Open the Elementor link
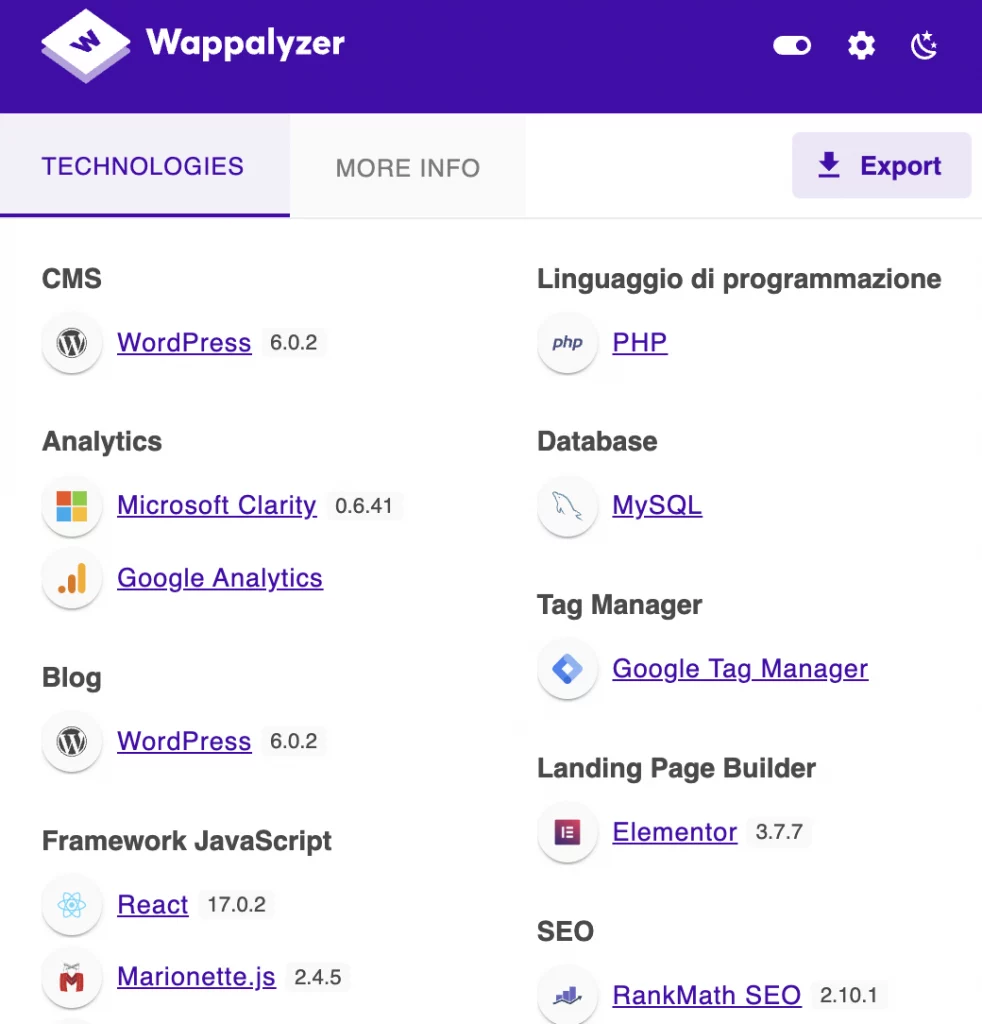Screen dimensions: 982x1024 (x=675, y=832)
